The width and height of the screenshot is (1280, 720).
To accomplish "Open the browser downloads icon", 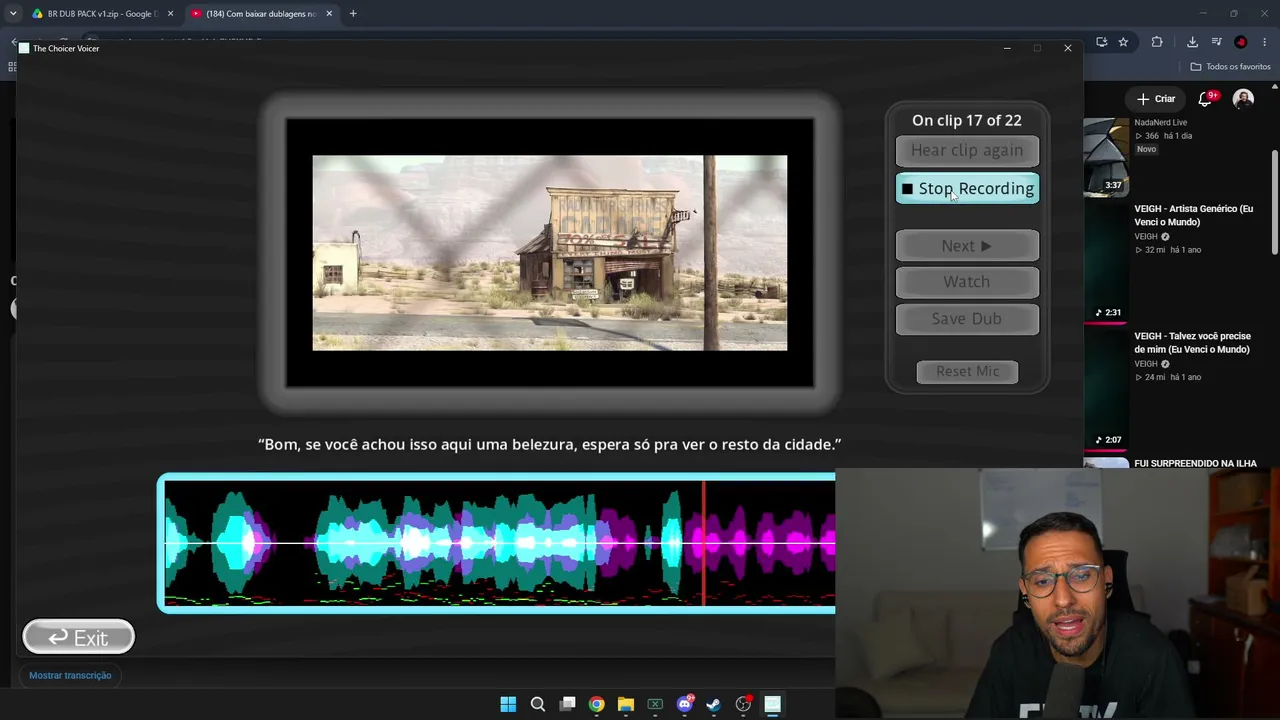I will click(1192, 42).
